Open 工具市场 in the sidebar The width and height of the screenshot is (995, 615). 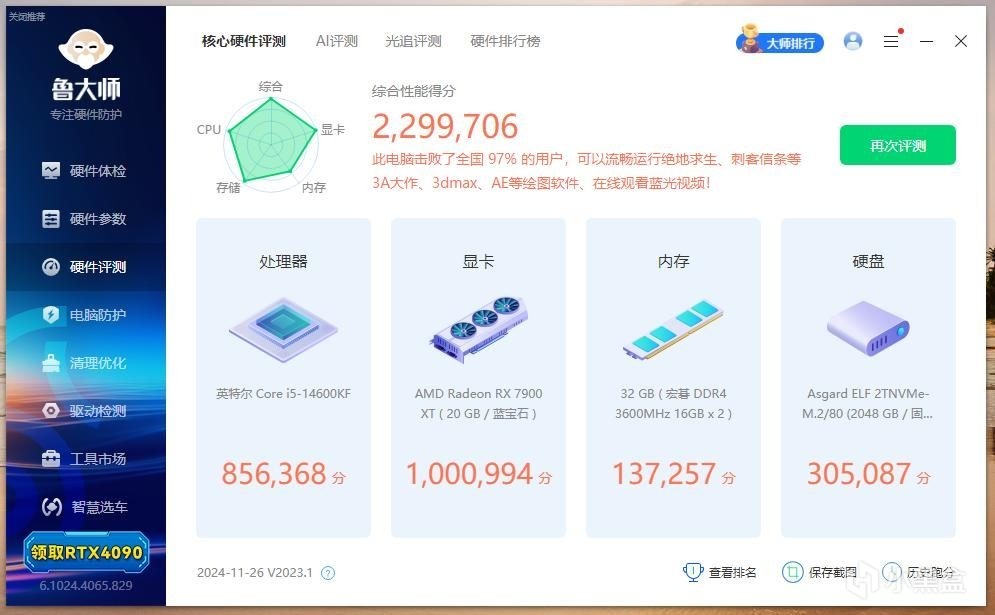[x=86, y=459]
